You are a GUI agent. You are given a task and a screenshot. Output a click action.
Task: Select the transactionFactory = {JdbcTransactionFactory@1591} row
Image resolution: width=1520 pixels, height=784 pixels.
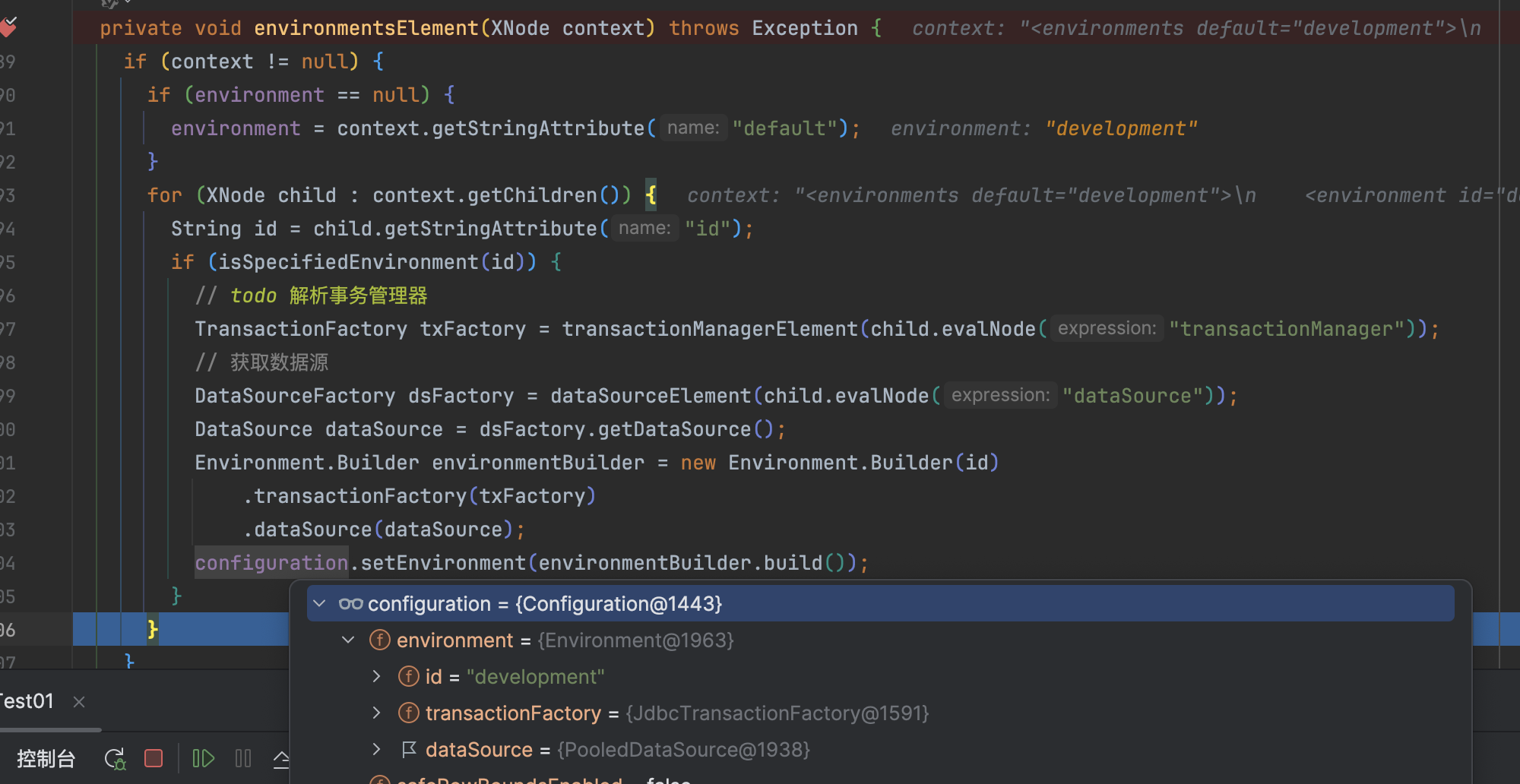tap(880, 713)
